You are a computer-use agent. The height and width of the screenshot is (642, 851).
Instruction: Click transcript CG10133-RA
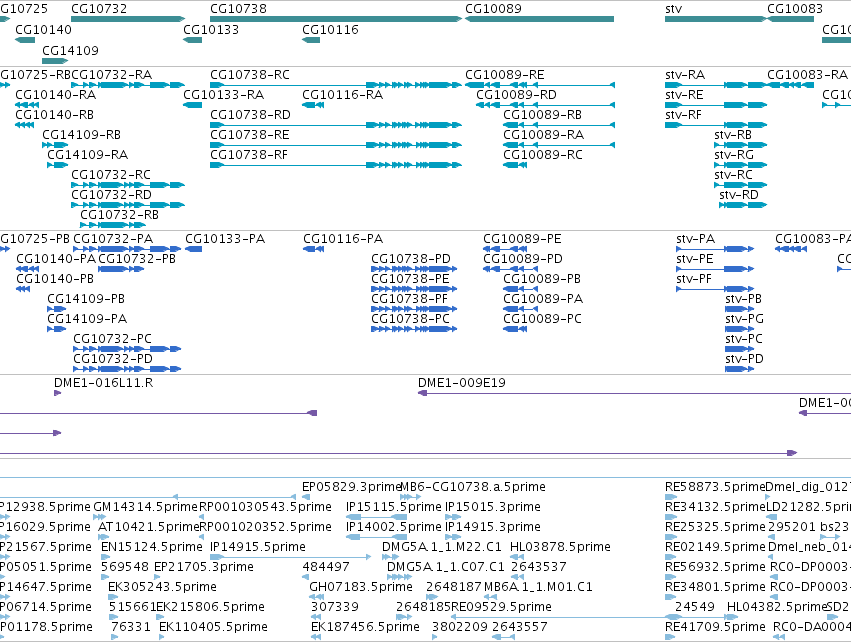click(224, 94)
